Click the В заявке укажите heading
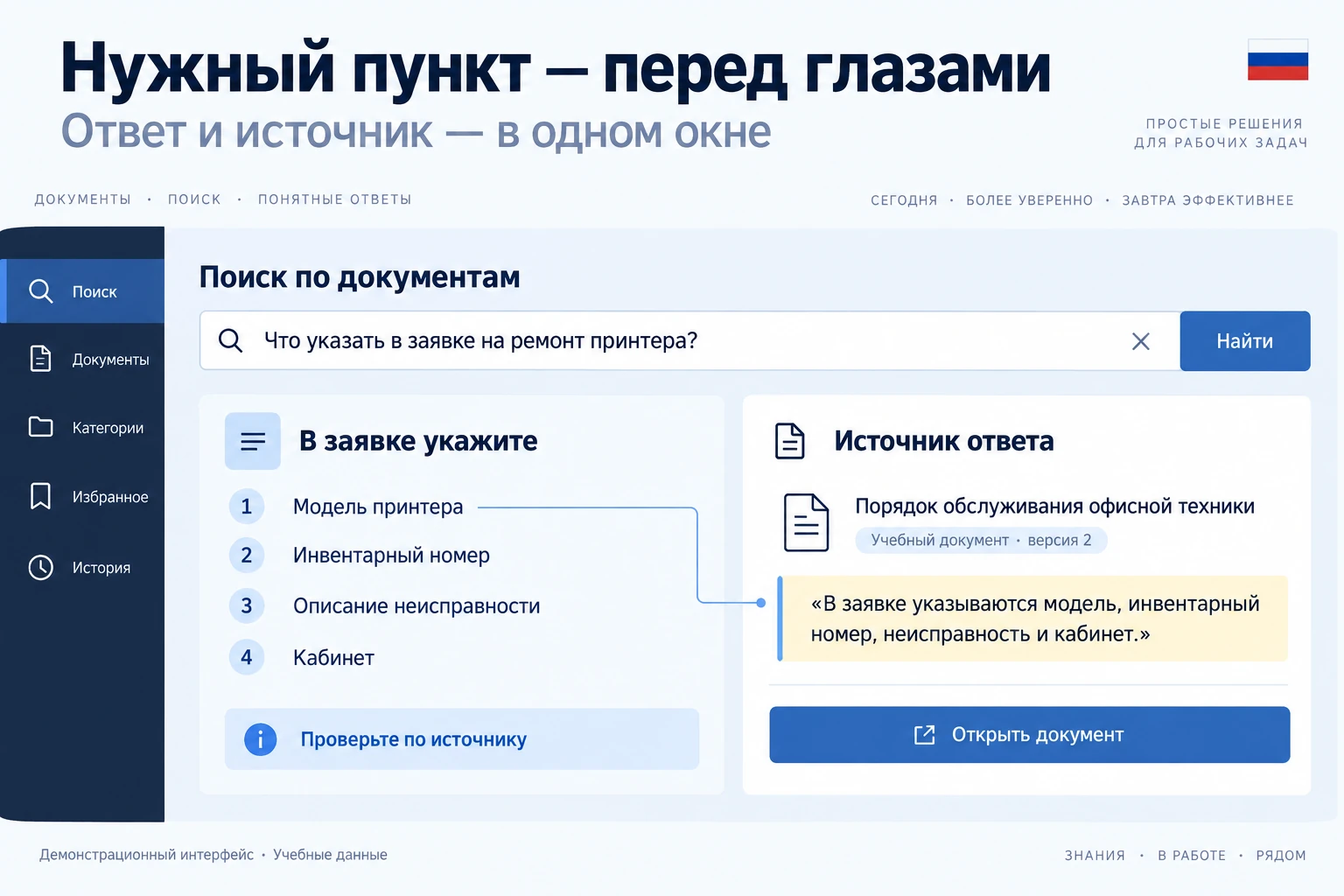This screenshot has width=1344, height=896. [418, 441]
